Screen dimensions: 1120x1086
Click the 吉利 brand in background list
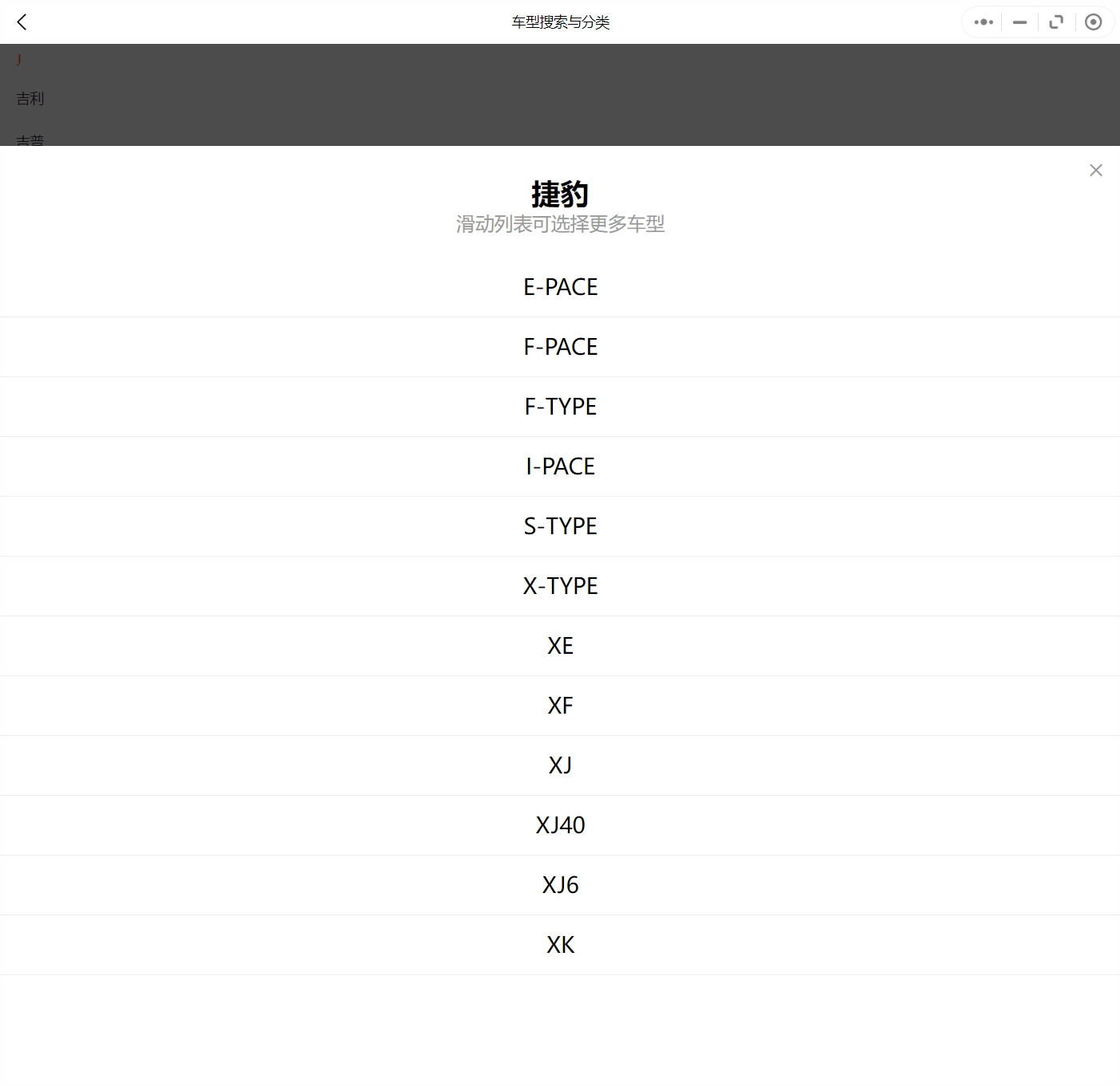[30, 99]
